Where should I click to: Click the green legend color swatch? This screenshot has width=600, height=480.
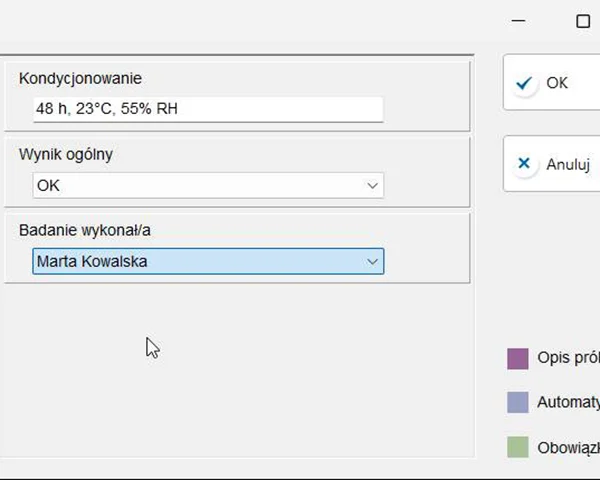[518, 447]
